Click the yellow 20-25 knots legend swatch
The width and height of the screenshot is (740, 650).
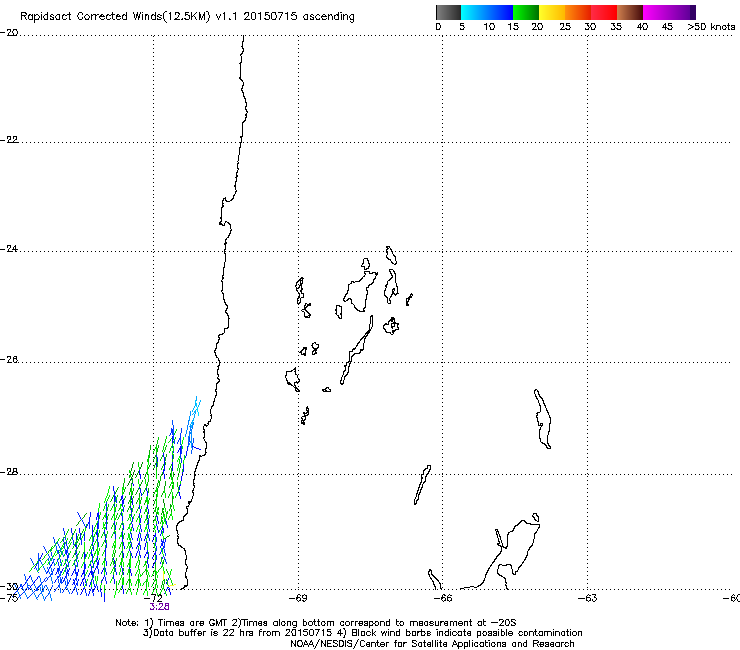coord(552,12)
